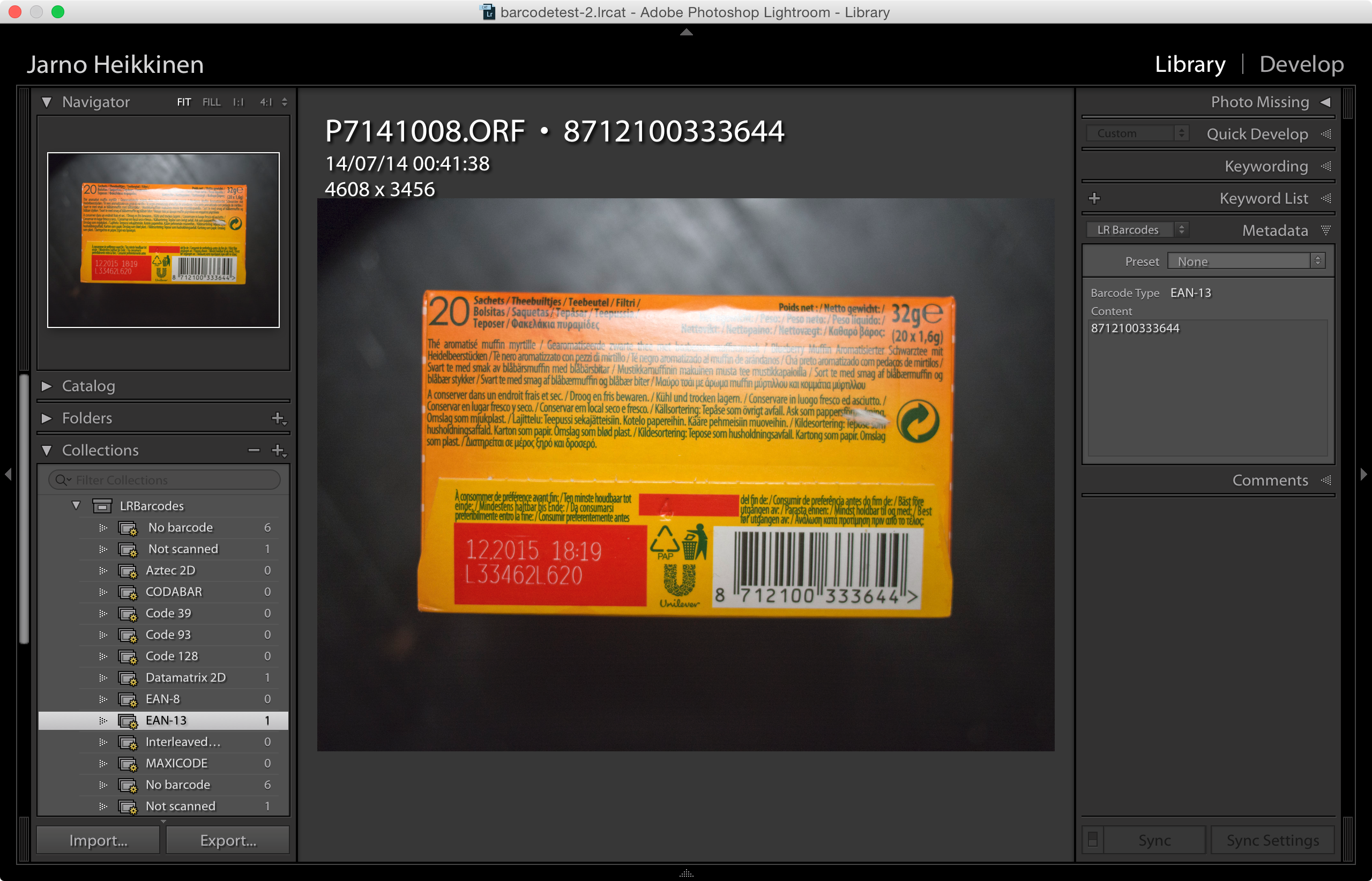Open the Interleaved… collection row
Screen dimensions: 1372x881
(163, 742)
